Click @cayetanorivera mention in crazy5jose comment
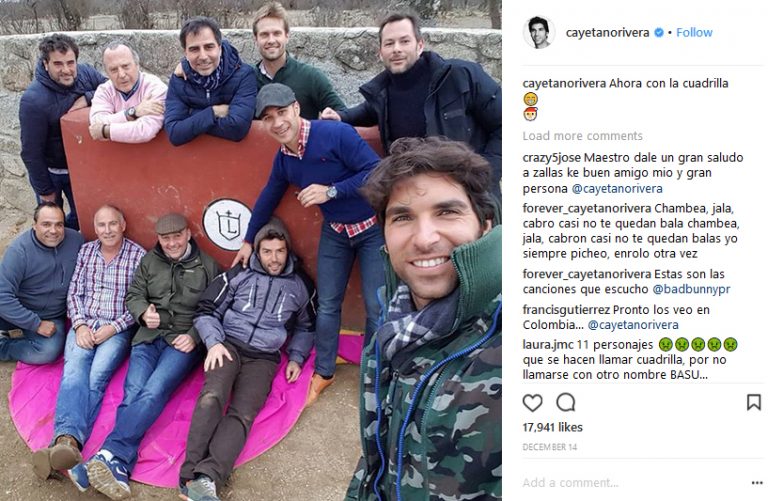The image size is (768, 501). pyautogui.click(x=617, y=189)
